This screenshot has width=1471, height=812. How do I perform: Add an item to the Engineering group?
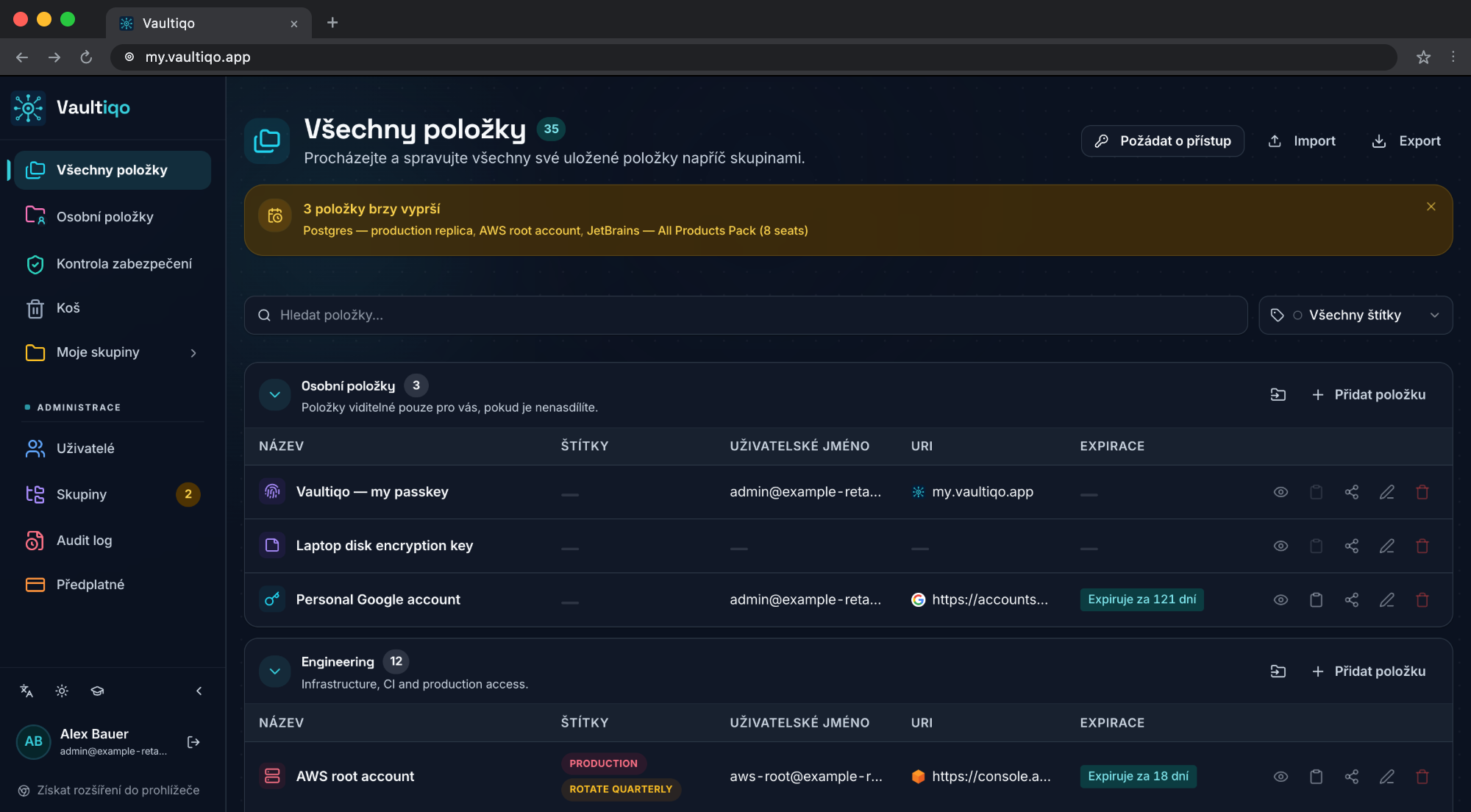click(x=1369, y=672)
